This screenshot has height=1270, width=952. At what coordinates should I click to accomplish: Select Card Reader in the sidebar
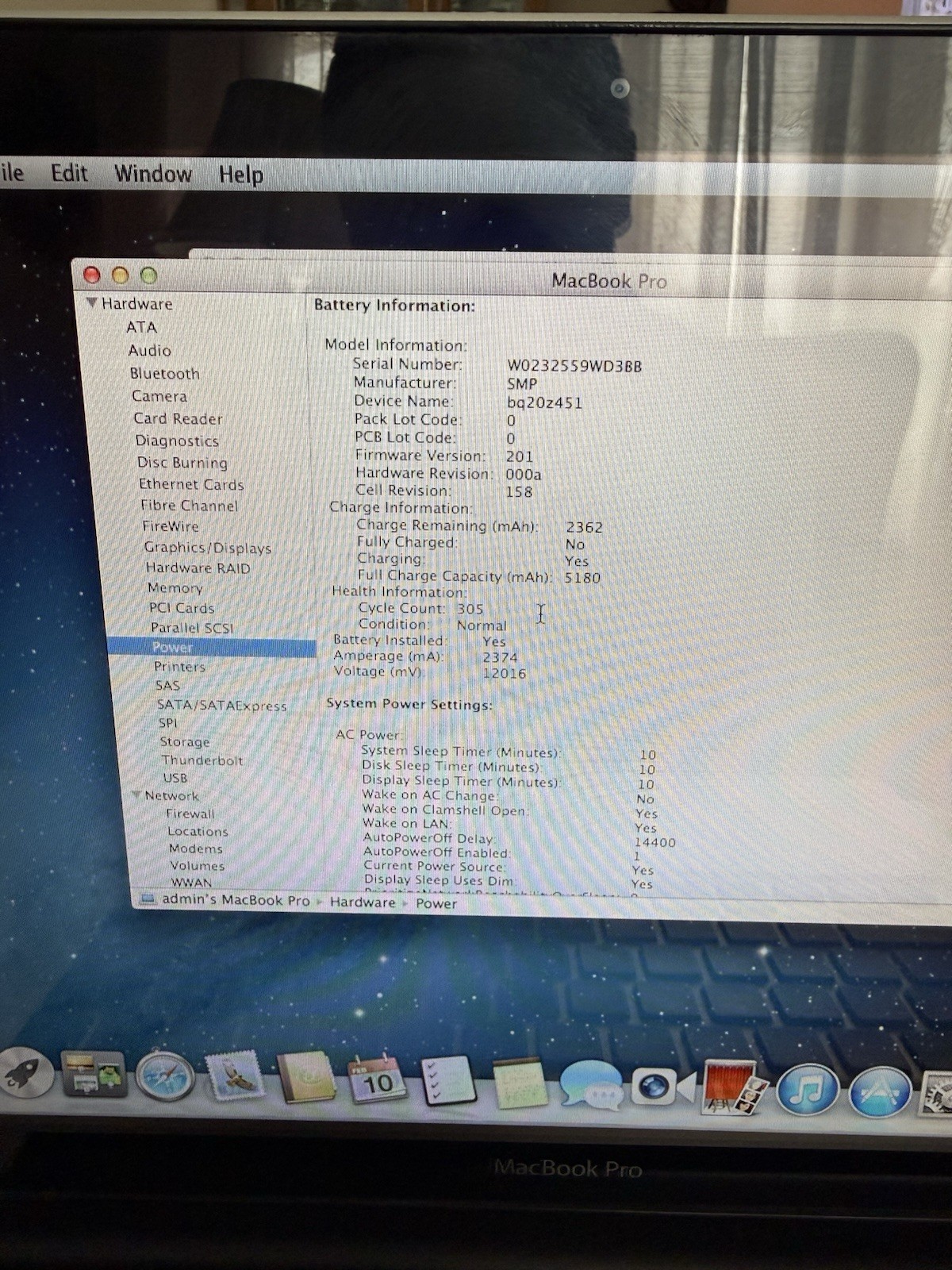[178, 418]
